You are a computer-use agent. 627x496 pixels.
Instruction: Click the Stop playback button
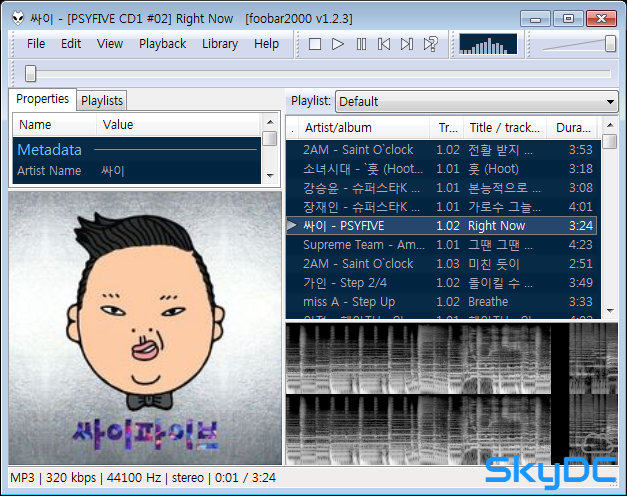[315, 44]
